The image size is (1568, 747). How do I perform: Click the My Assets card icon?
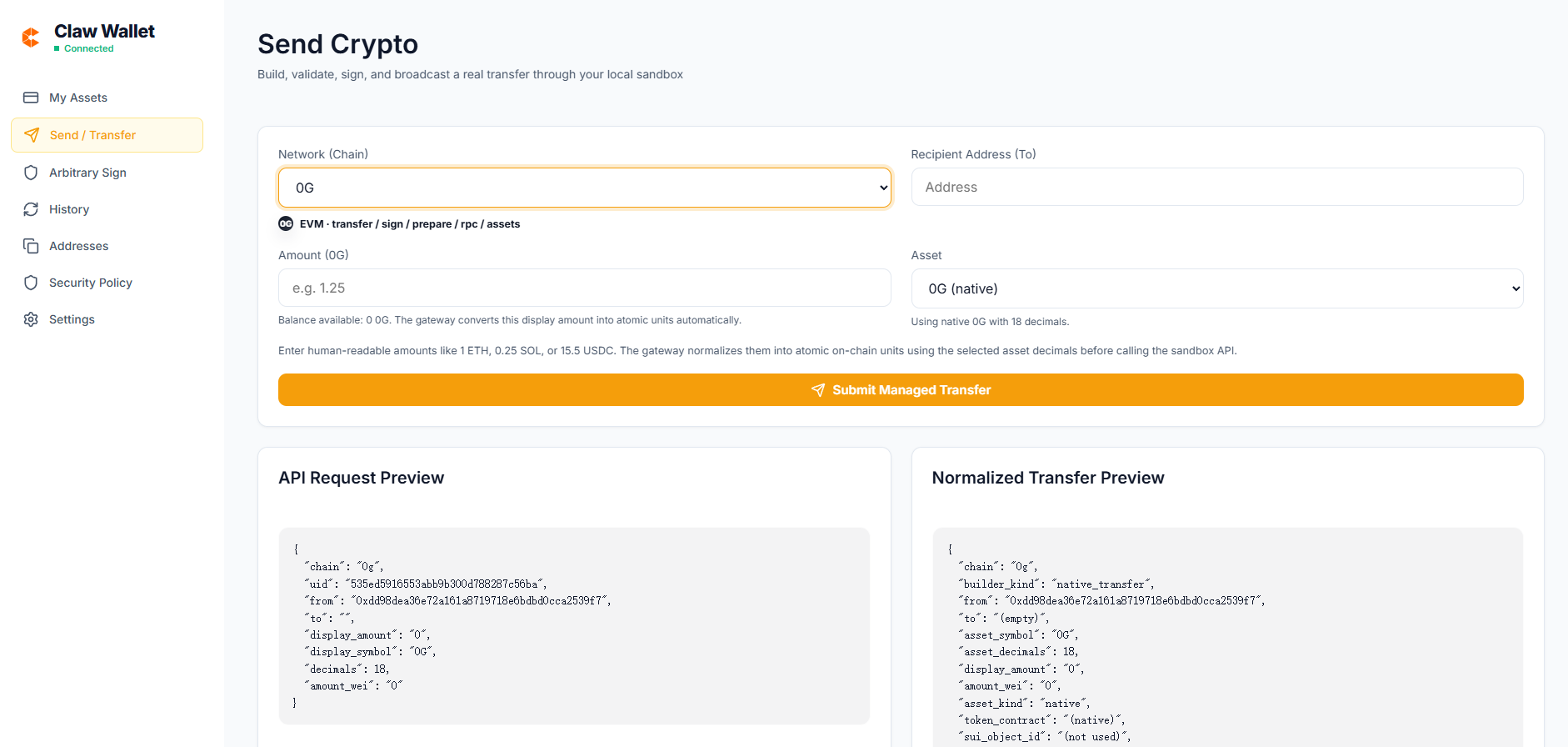tap(31, 98)
